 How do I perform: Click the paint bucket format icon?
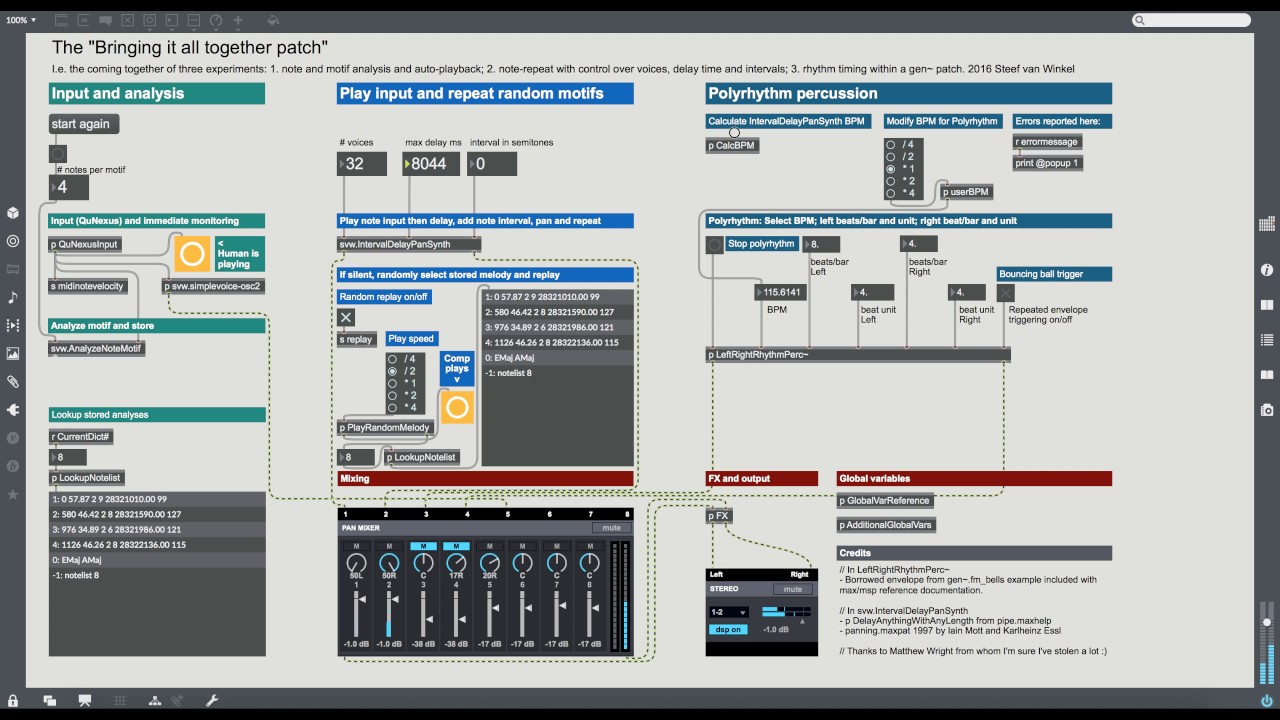click(274, 20)
